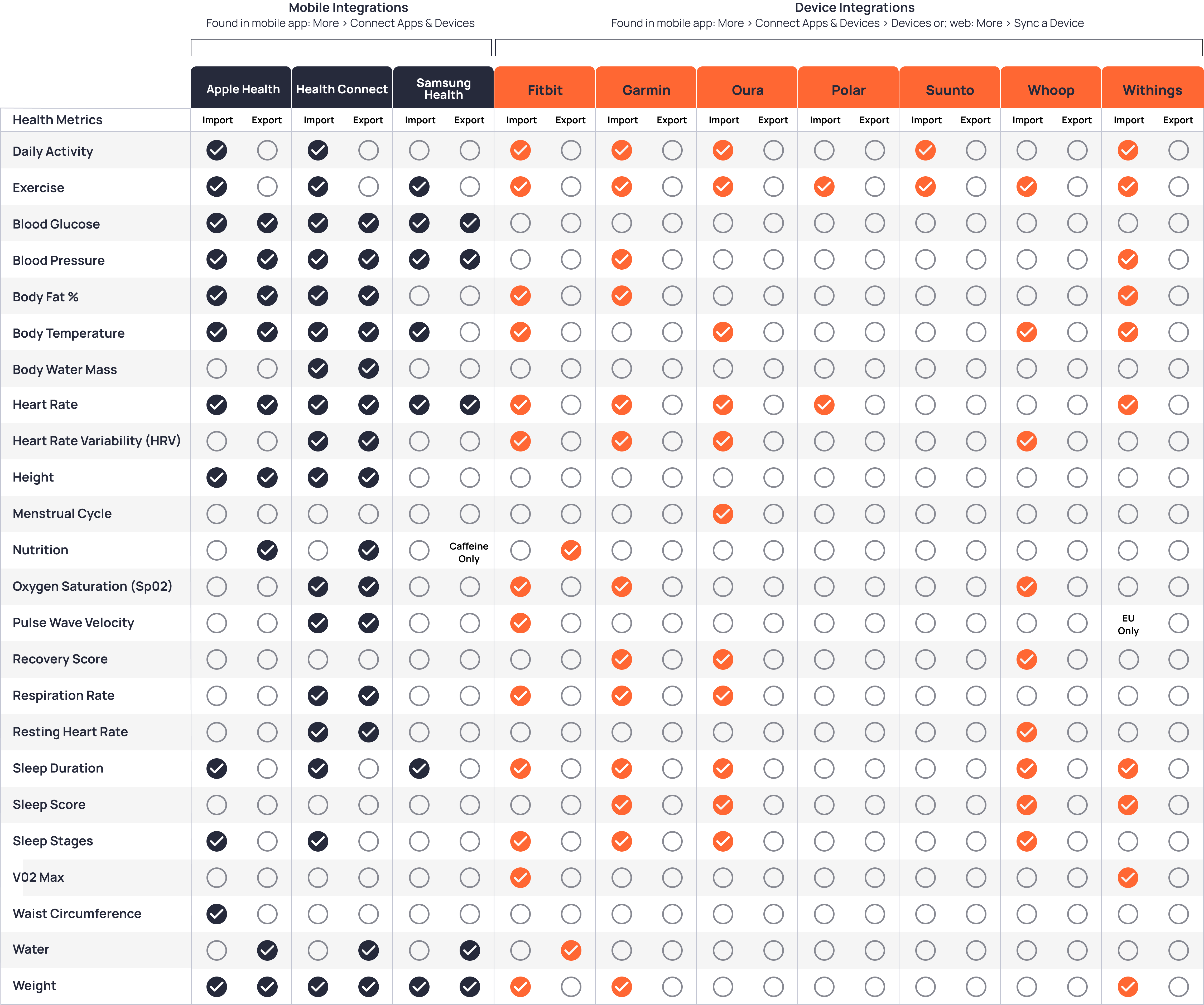The width and height of the screenshot is (1204, 1005).
Task: Click empty Suunto Import circle for Weight
Action: 925,987
